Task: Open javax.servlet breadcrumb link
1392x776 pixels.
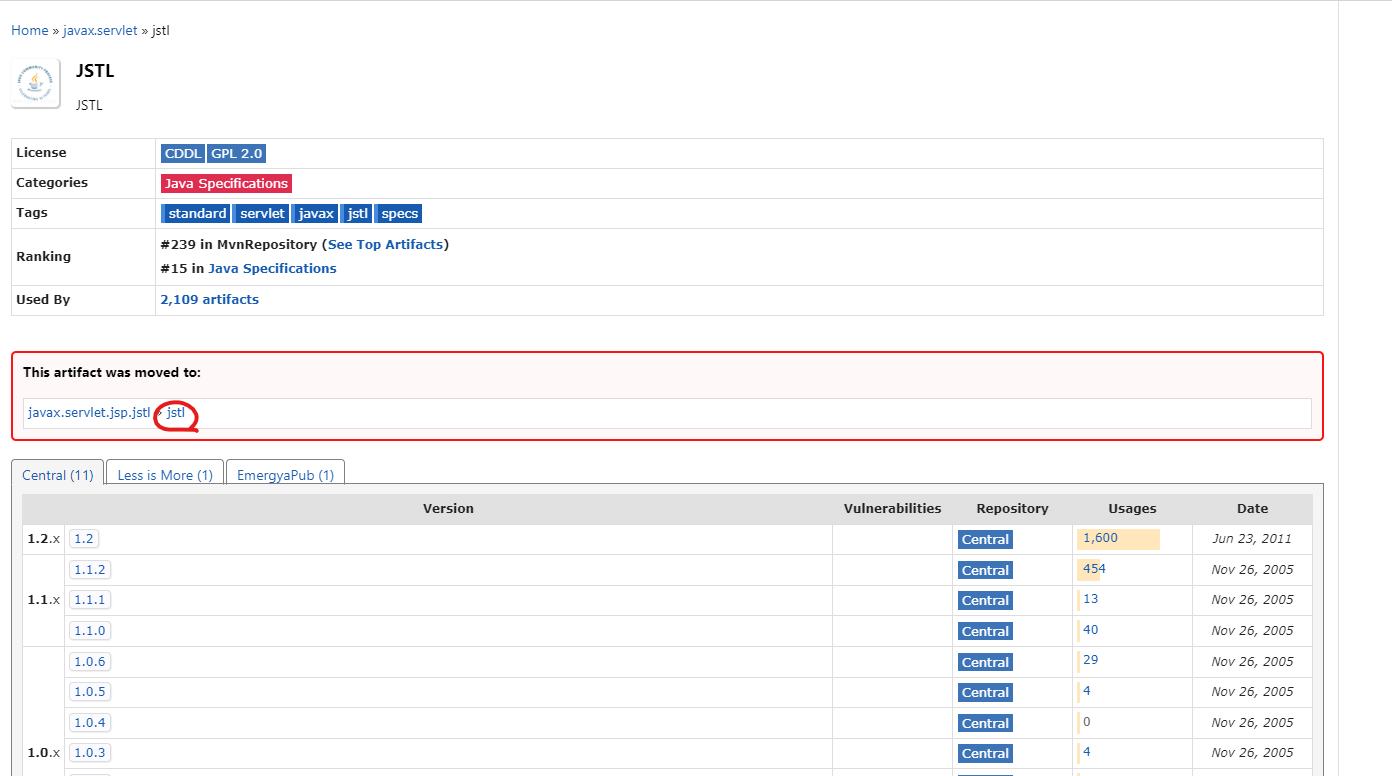Action: [x=100, y=30]
